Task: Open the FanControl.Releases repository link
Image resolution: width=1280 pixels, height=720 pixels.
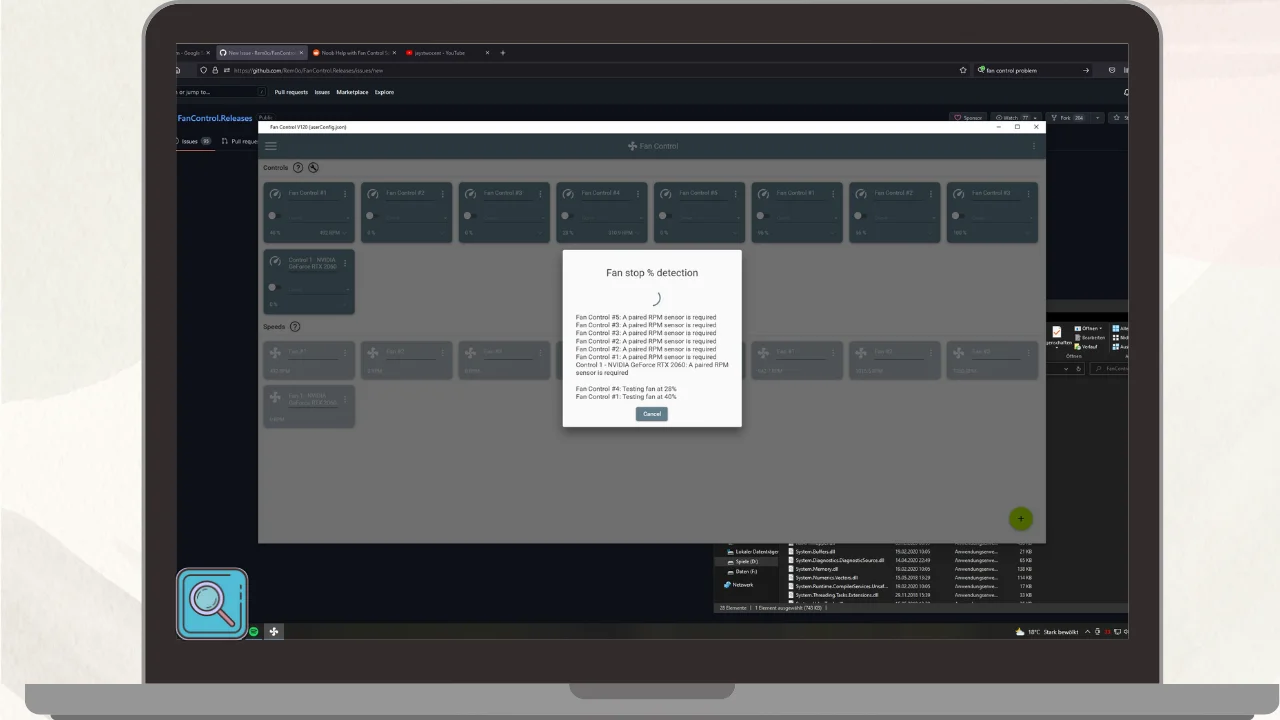Action: (x=215, y=118)
